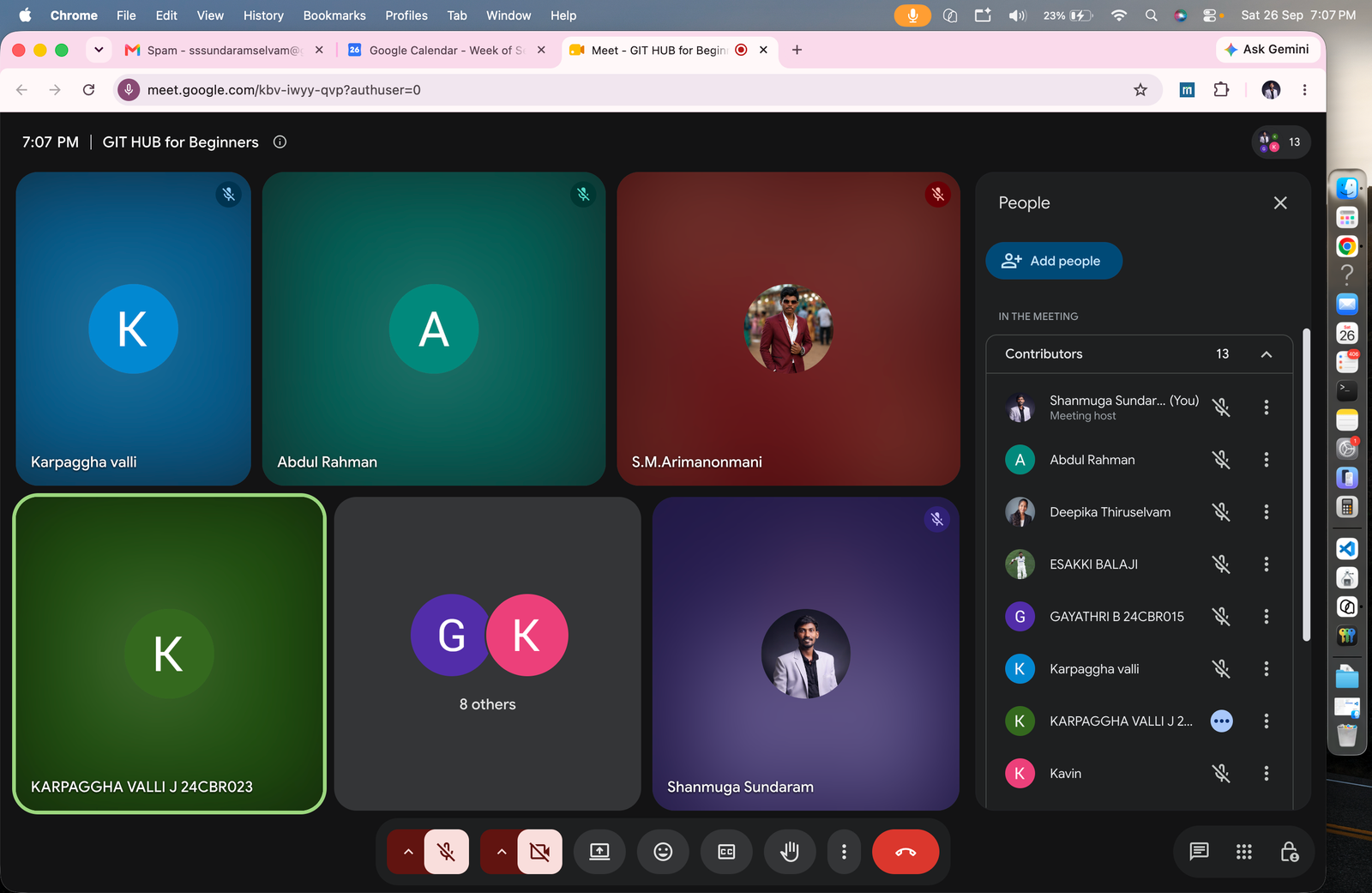The image size is (1372, 893).
Task: Open more actions for Abdul Rahman
Action: (1267, 460)
